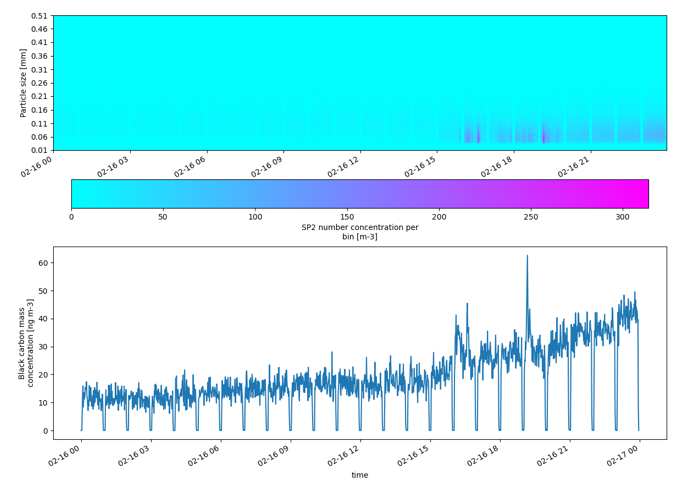Click the colorbar's 50 tick label
The height and width of the screenshot is (495, 690).
[x=163, y=217]
